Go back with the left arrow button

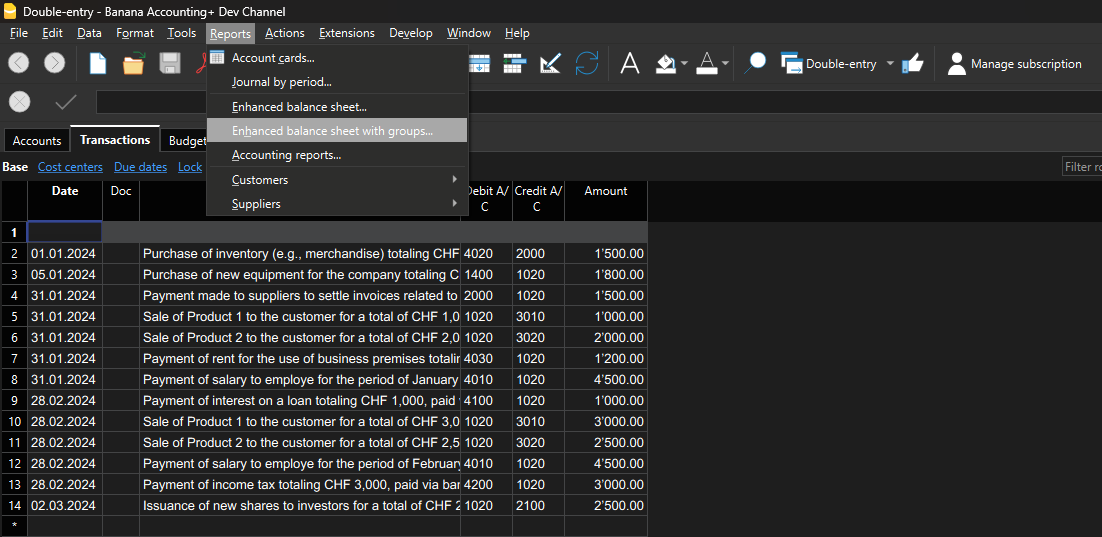click(19, 63)
